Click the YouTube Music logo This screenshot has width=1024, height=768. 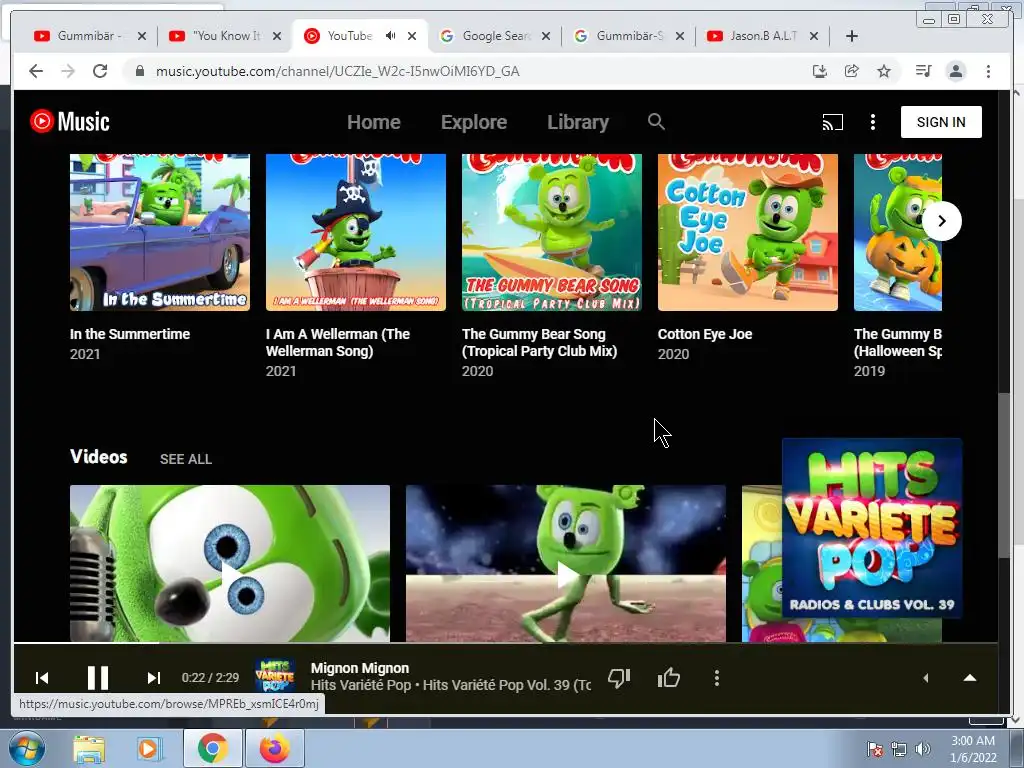point(70,121)
